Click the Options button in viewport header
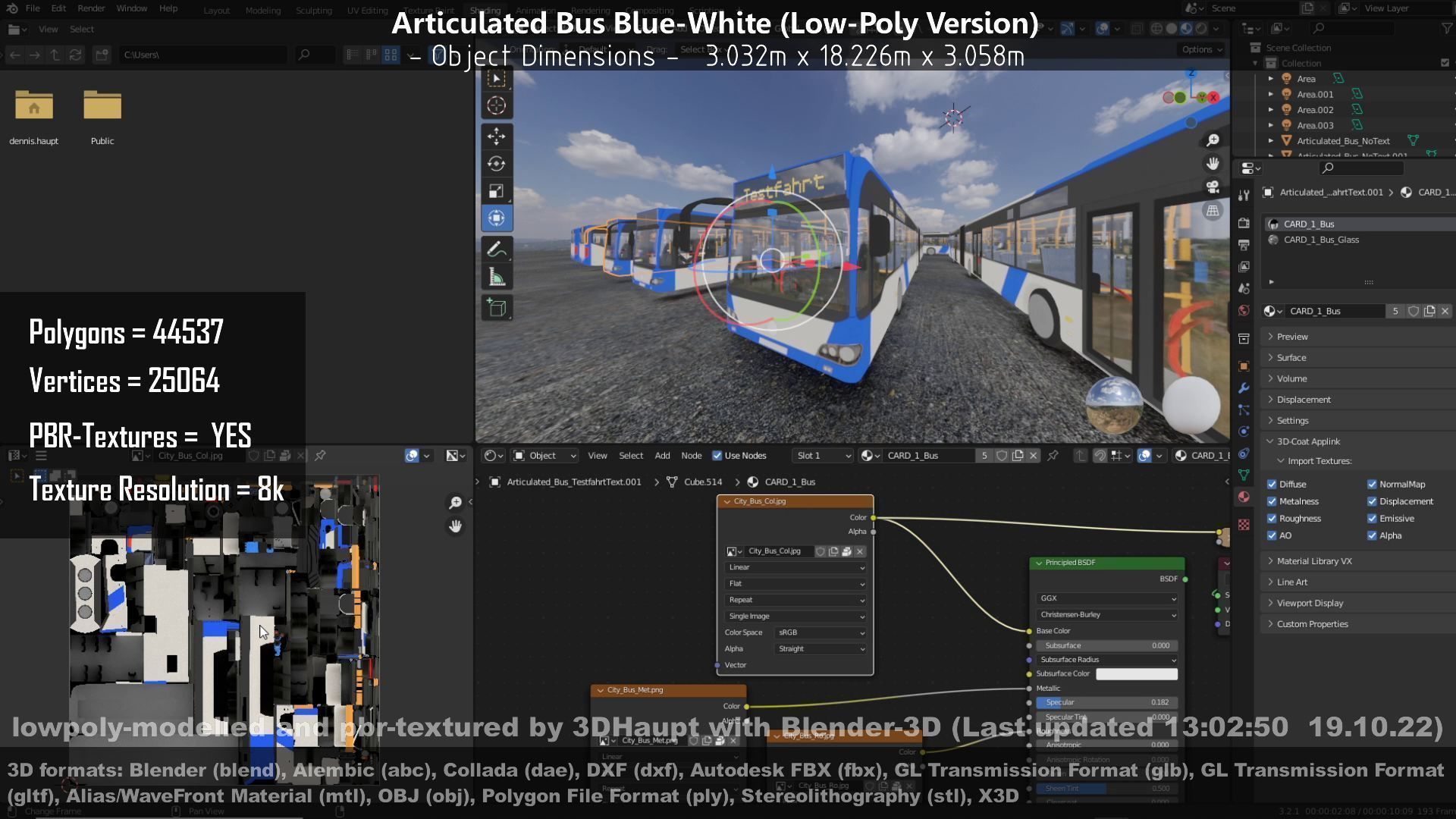Screen dimensions: 1456x819 [1202, 49]
